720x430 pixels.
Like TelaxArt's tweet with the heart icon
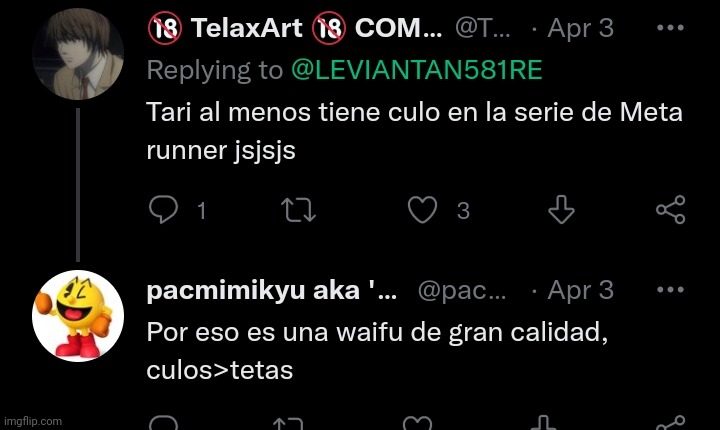pyautogui.click(x=422, y=209)
